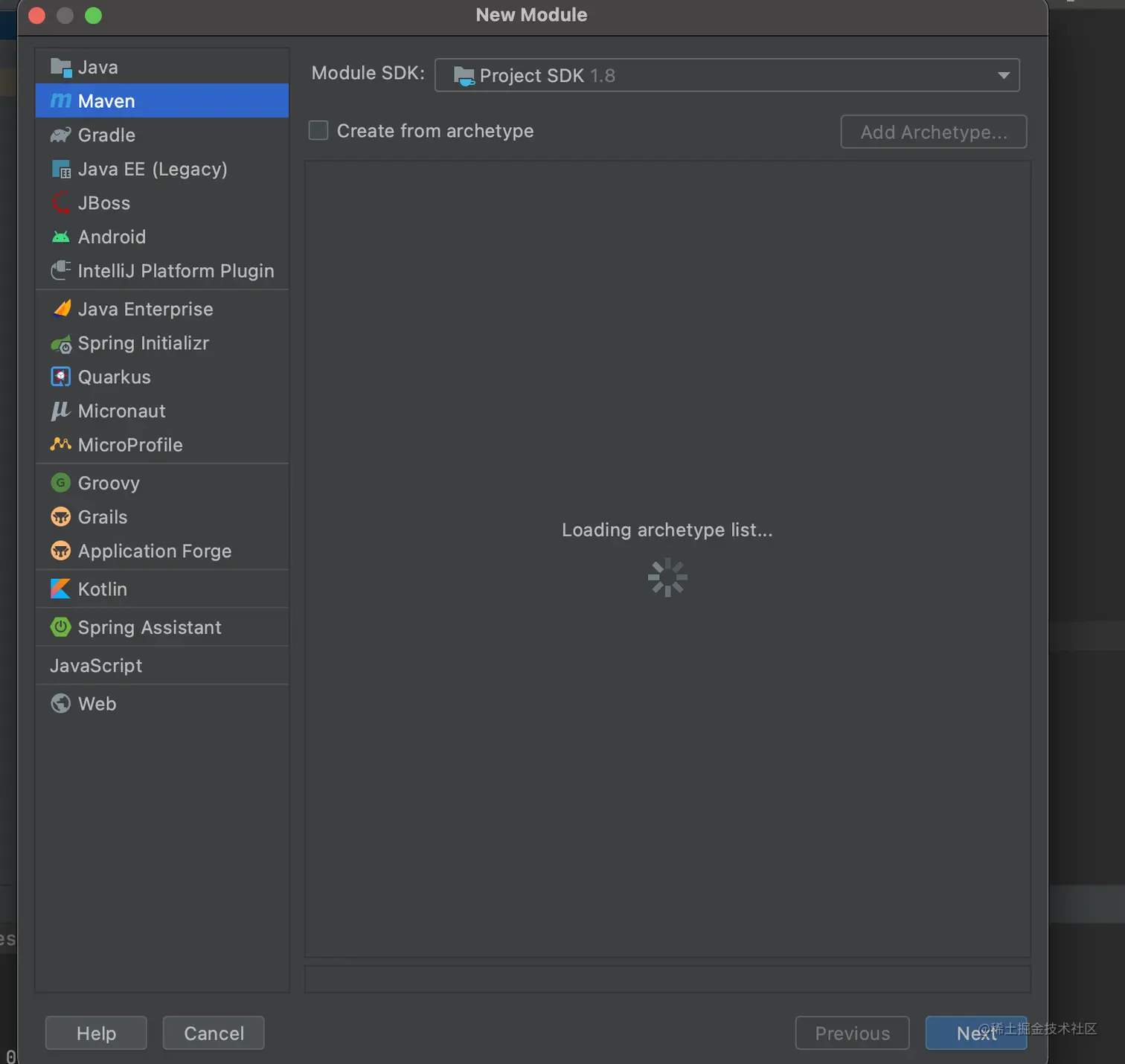
Task: Cancel the New Module dialog
Action: pos(214,1033)
